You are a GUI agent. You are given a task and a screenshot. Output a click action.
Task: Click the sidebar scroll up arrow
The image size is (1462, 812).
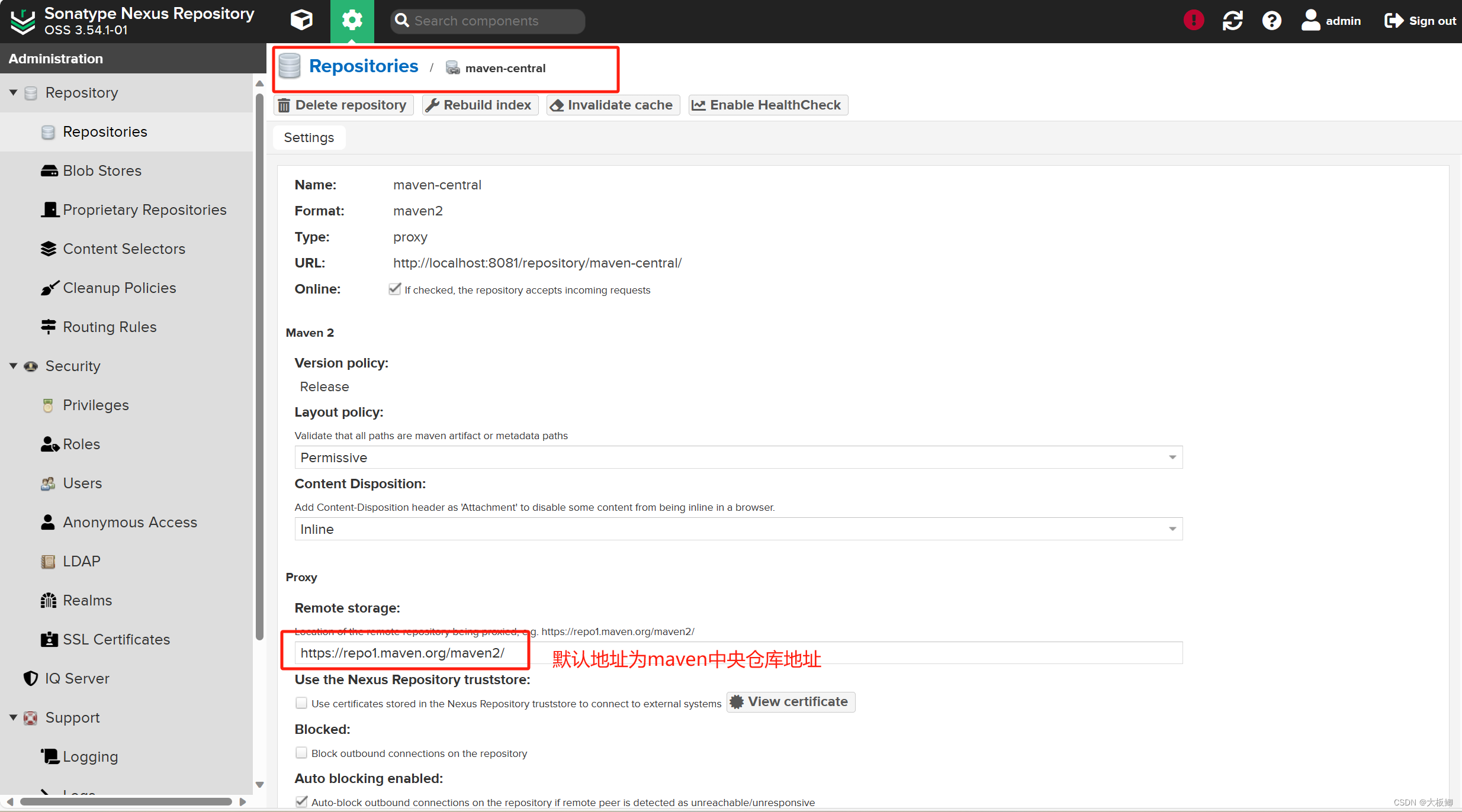tap(259, 83)
